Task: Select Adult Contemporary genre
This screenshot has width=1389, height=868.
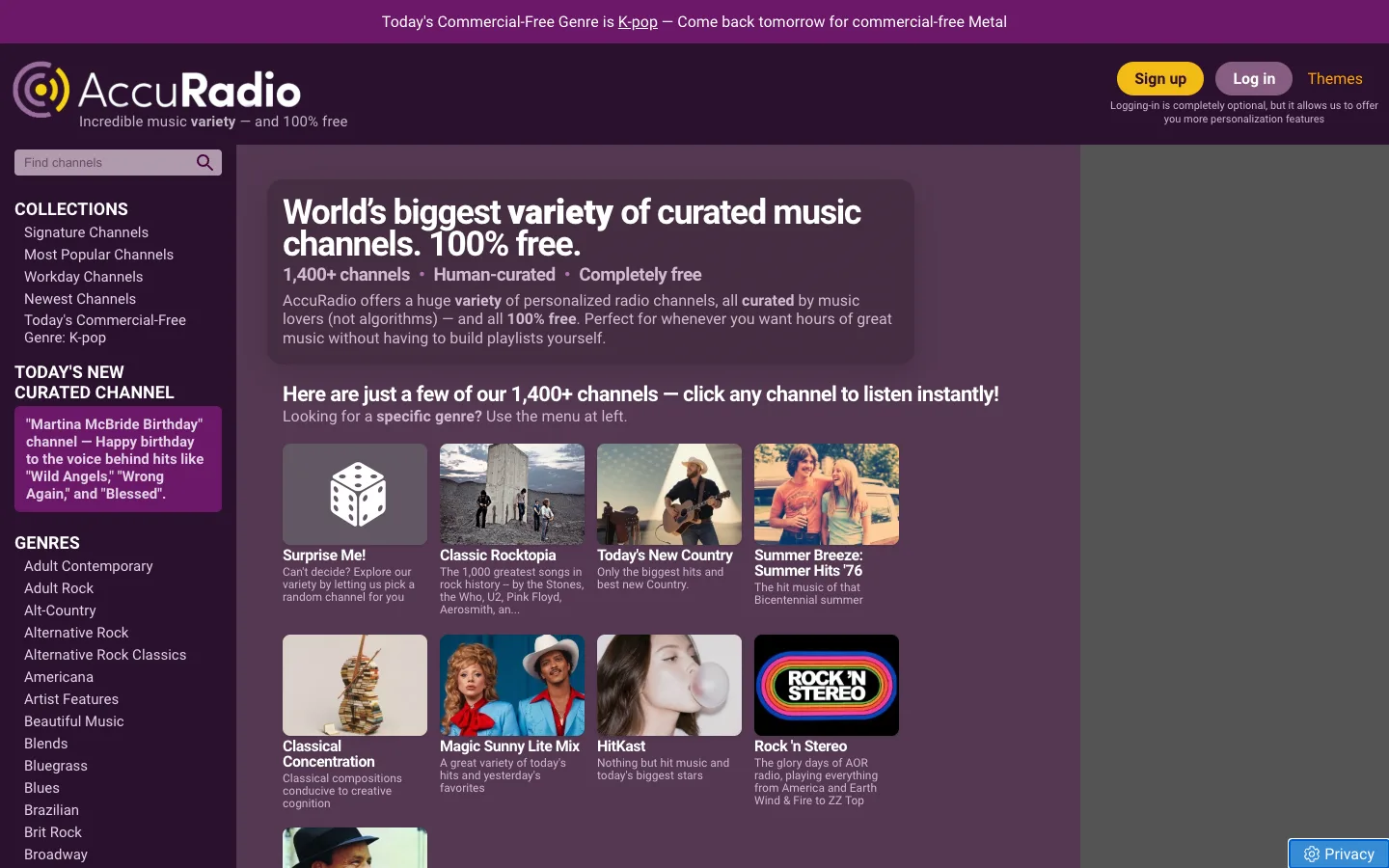Action: [x=89, y=566]
